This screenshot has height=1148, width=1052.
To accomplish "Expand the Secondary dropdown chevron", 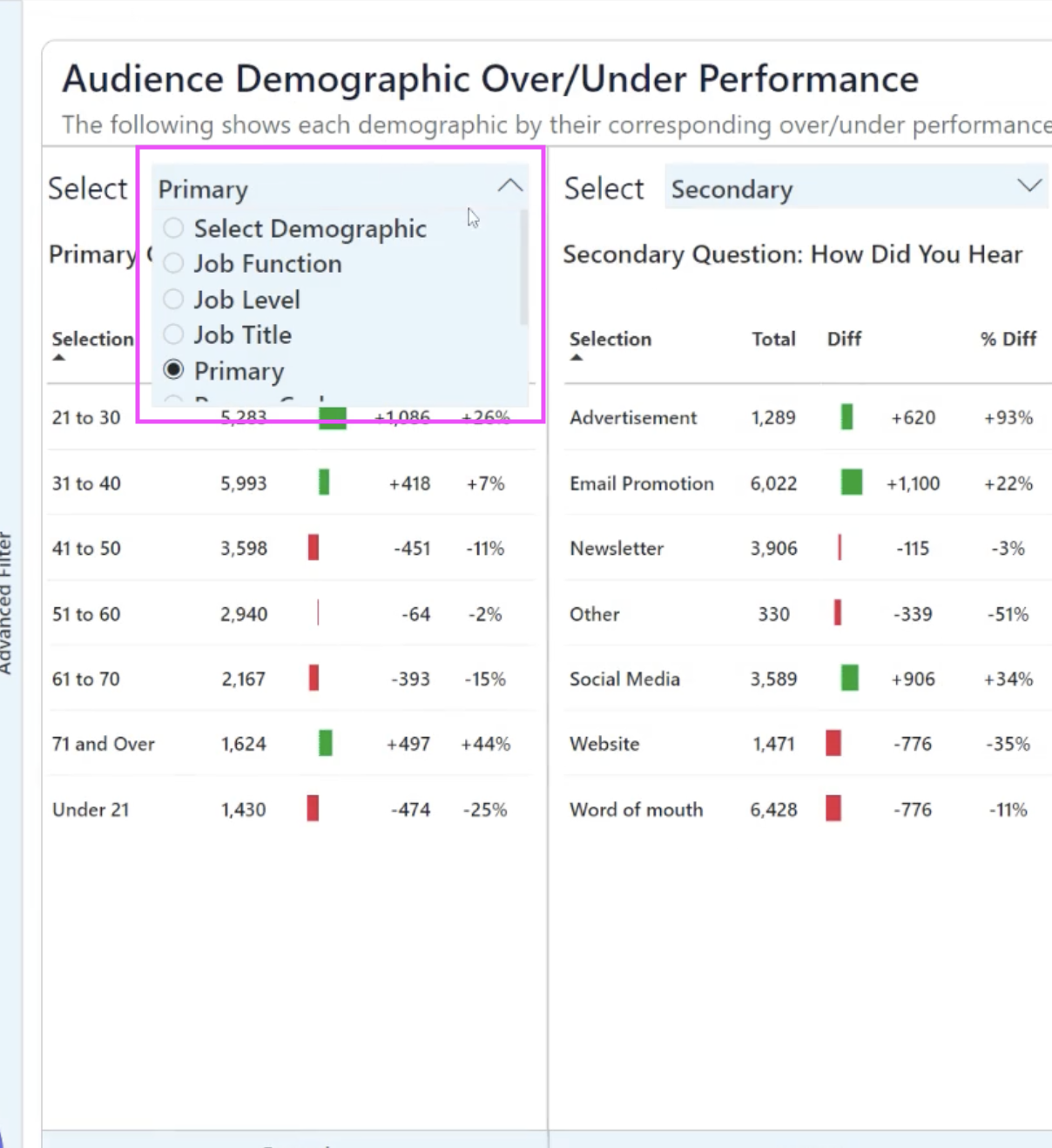I will [1029, 186].
